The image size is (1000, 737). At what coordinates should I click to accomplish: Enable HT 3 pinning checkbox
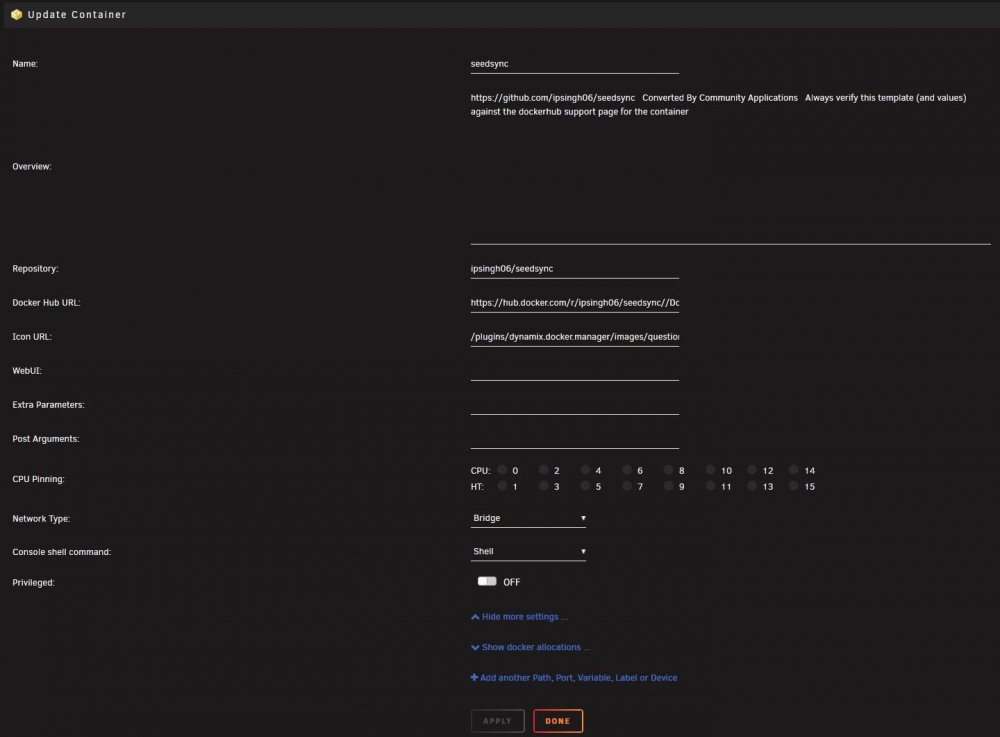click(x=543, y=486)
